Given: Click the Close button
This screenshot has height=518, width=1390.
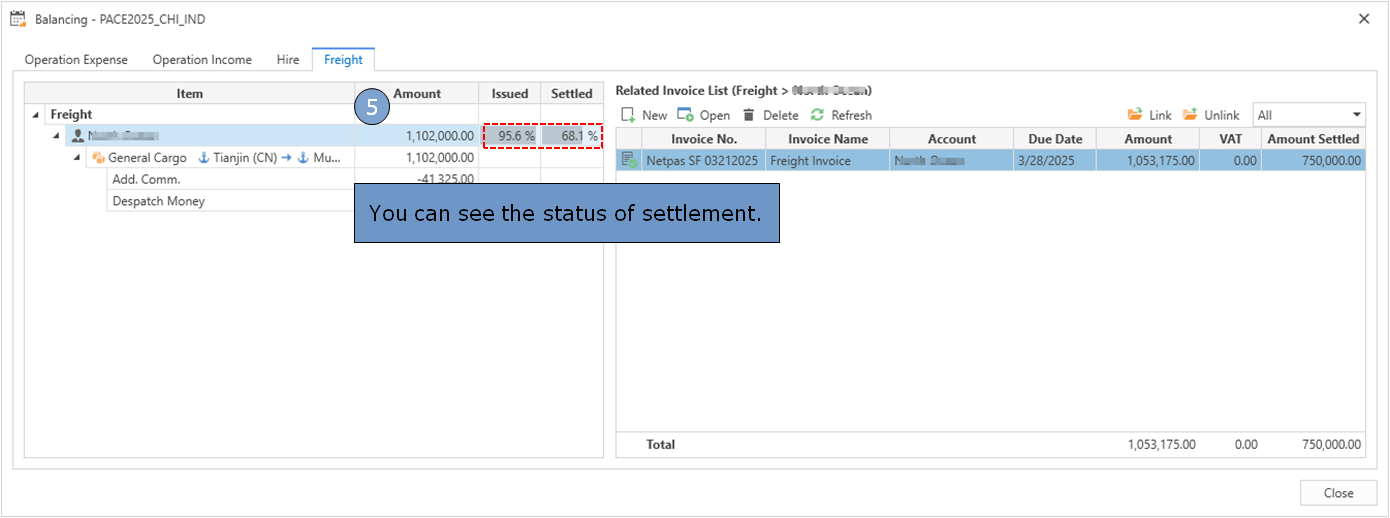Looking at the screenshot, I should tap(1337, 493).
